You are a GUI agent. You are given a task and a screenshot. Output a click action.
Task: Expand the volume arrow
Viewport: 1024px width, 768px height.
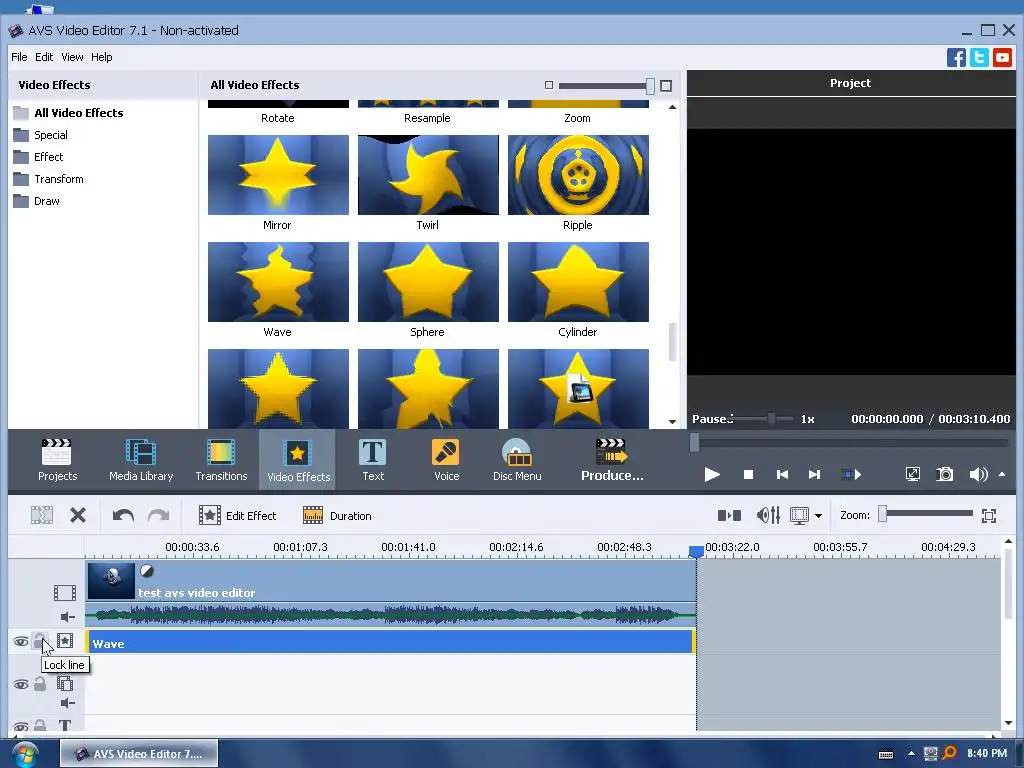tap(1002, 475)
